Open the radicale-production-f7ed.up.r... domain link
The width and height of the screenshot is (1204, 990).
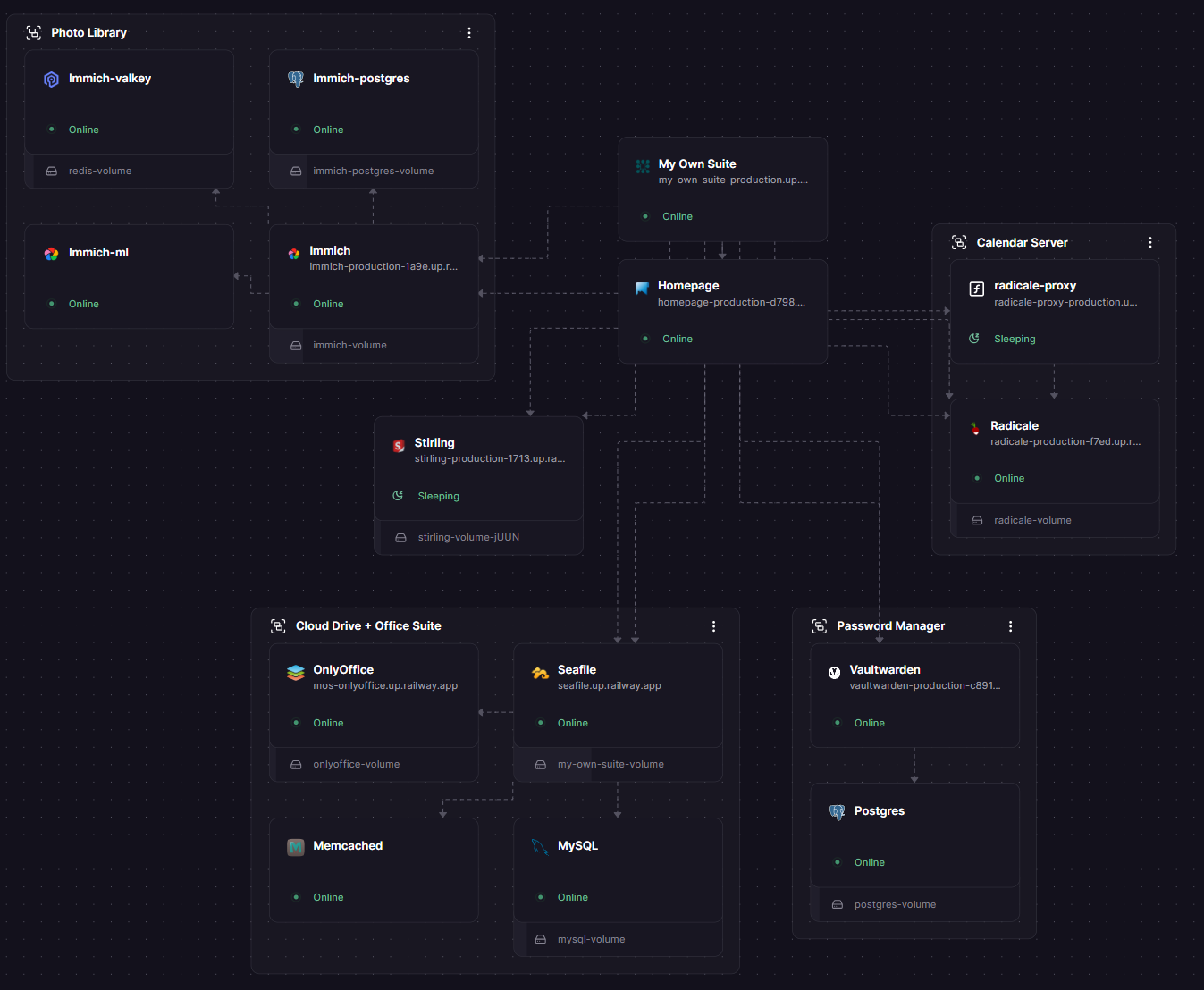point(1065,442)
